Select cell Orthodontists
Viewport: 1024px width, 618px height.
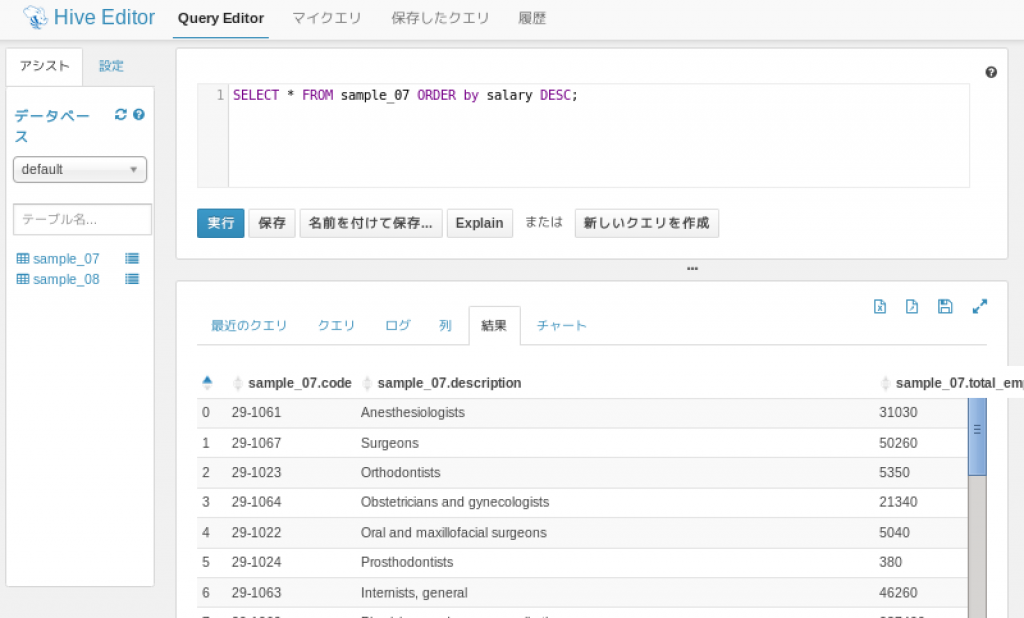tap(400, 472)
